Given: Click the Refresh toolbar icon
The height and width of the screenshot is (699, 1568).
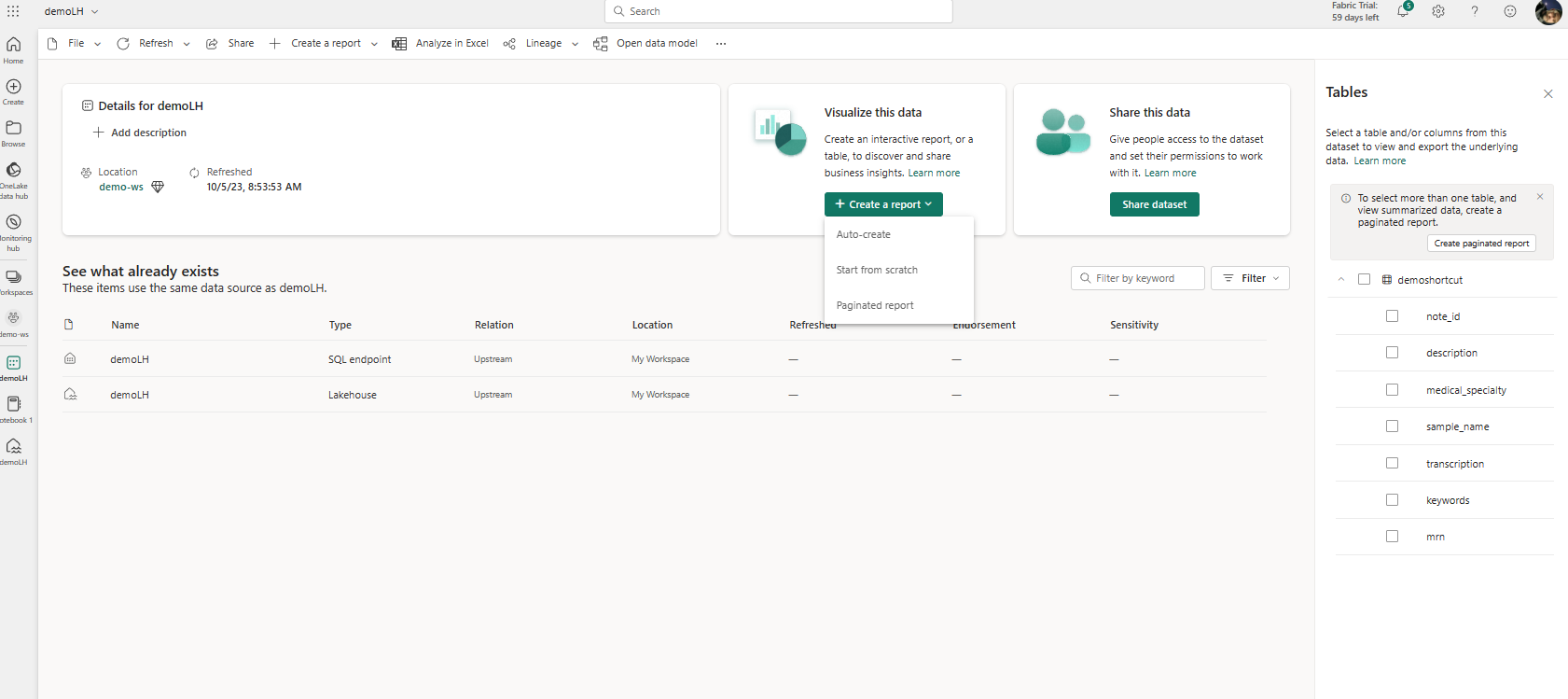Looking at the screenshot, I should click(123, 44).
